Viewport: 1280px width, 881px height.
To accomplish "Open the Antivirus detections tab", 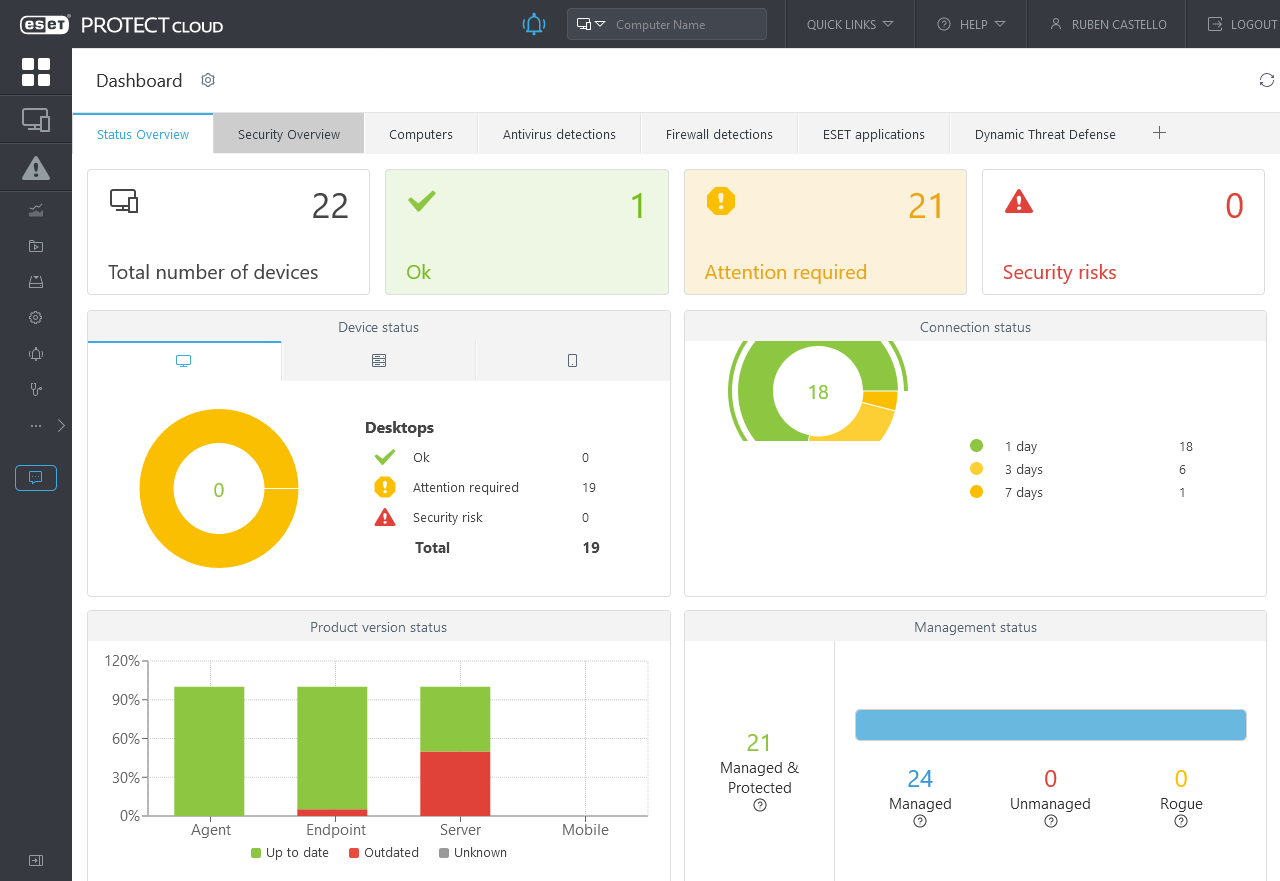I will (559, 134).
